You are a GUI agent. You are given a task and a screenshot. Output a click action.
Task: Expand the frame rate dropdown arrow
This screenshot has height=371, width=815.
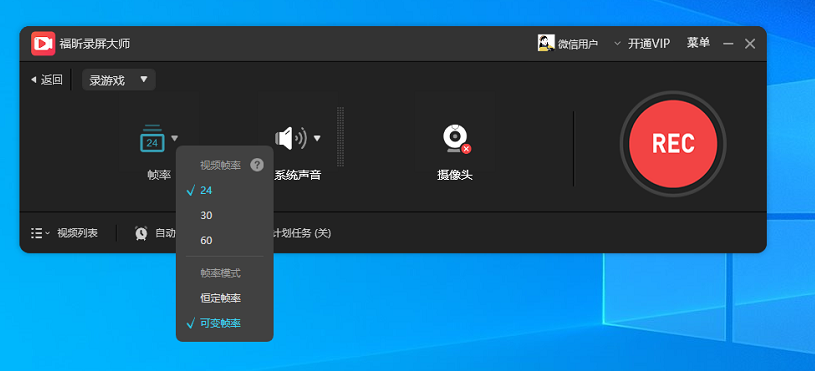(175, 138)
